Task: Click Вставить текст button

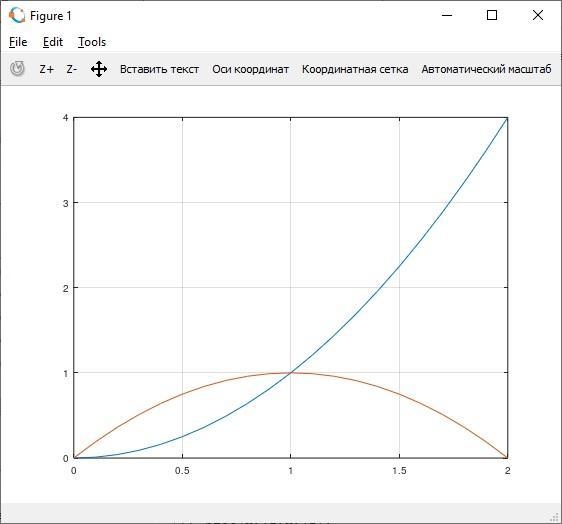Action: (x=159, y=69)
